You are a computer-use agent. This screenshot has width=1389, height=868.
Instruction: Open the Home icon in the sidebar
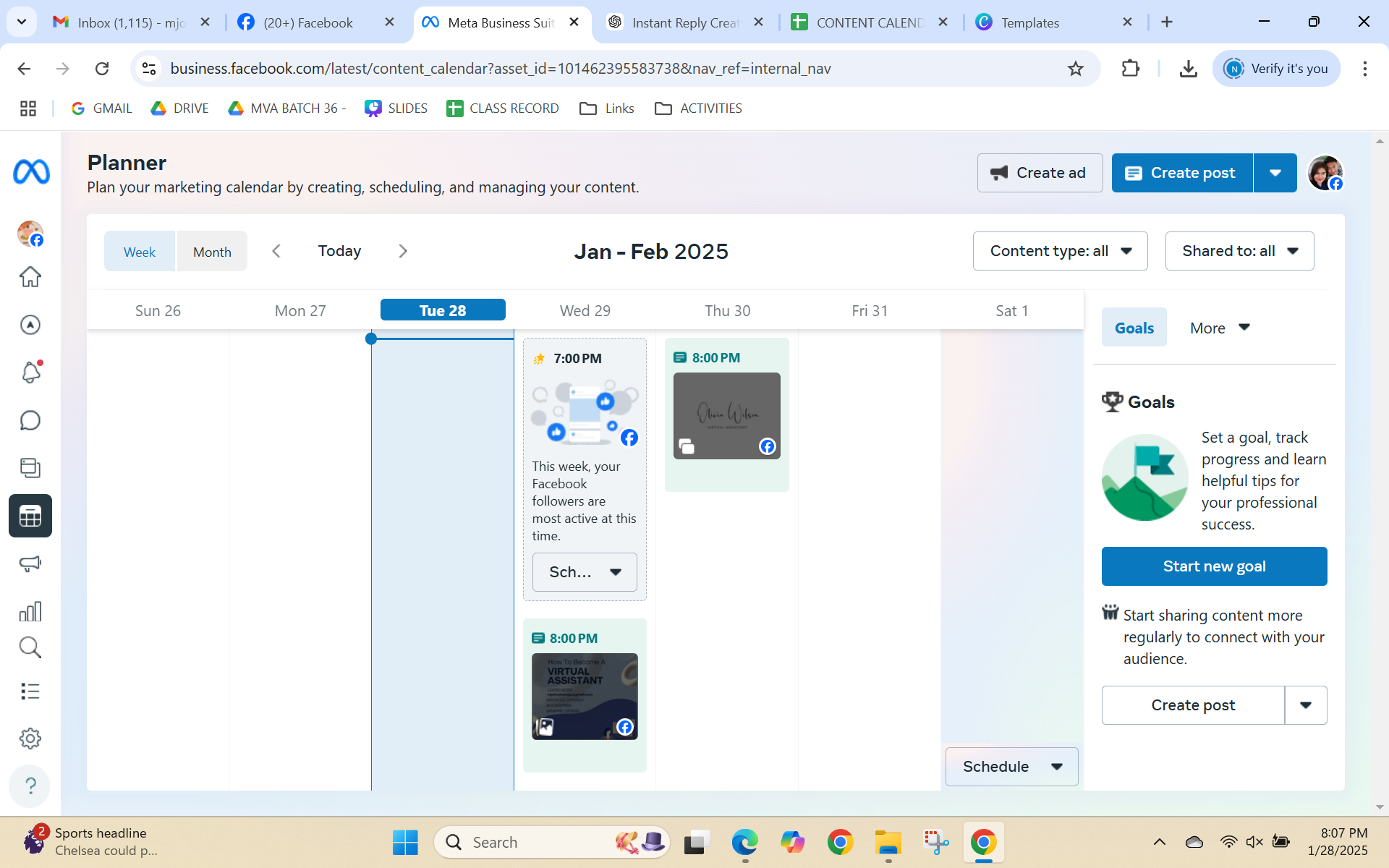(30, 277)
